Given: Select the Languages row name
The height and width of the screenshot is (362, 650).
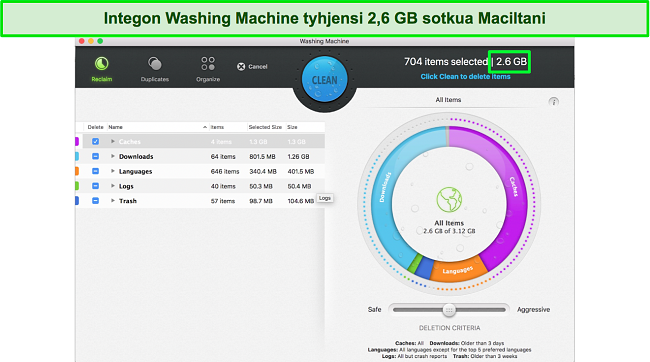Looking at the screenshot, I should (135, 171).
